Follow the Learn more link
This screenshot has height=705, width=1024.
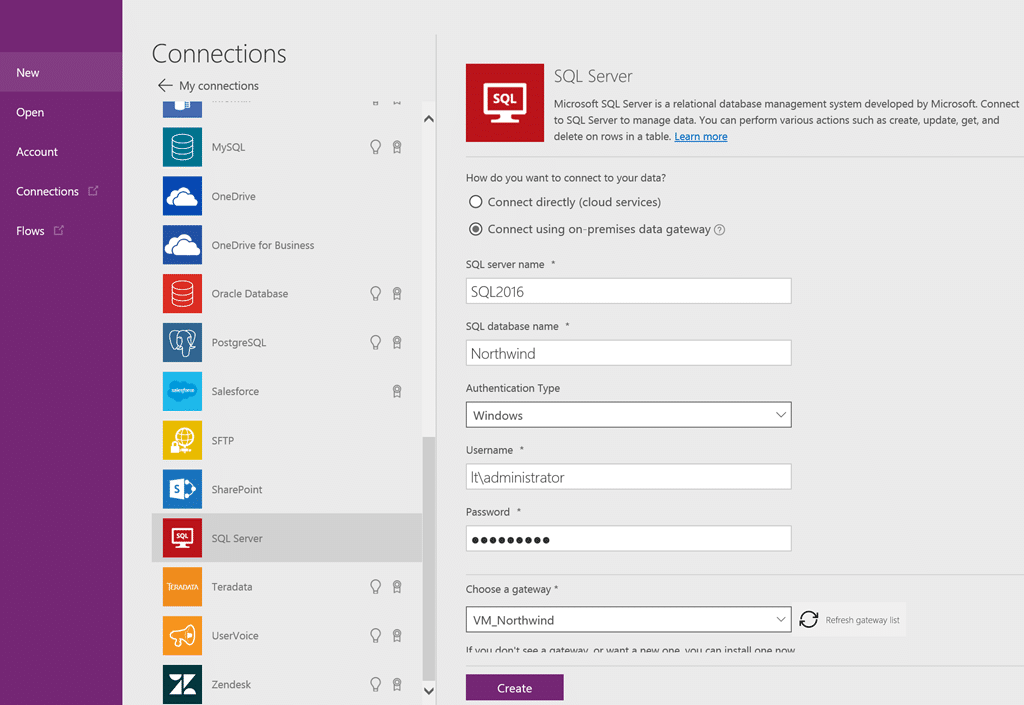pyautogui.click(x=701, y=136)
